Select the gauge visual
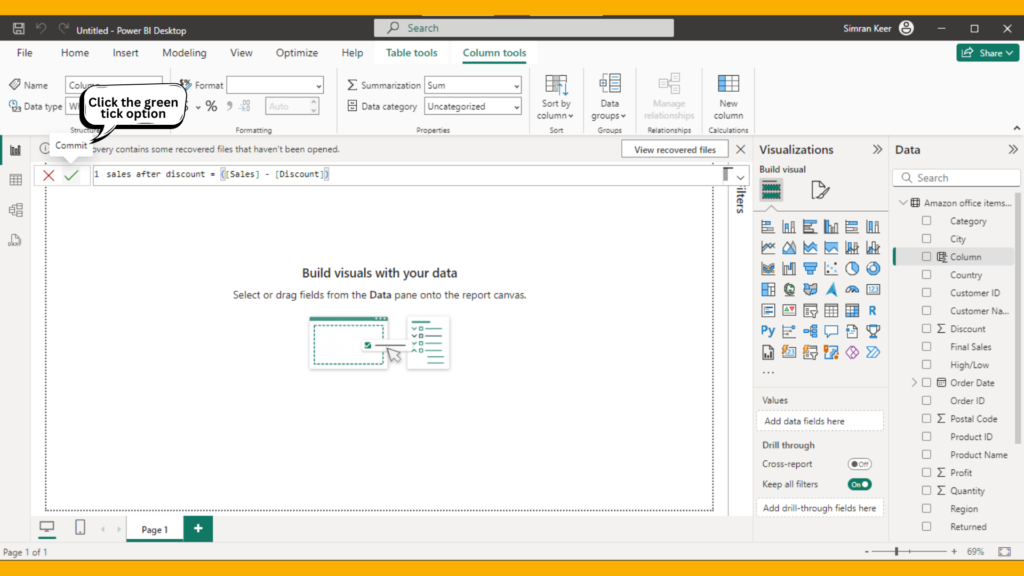Screen dimensions: 1024x576 [852, 289]
